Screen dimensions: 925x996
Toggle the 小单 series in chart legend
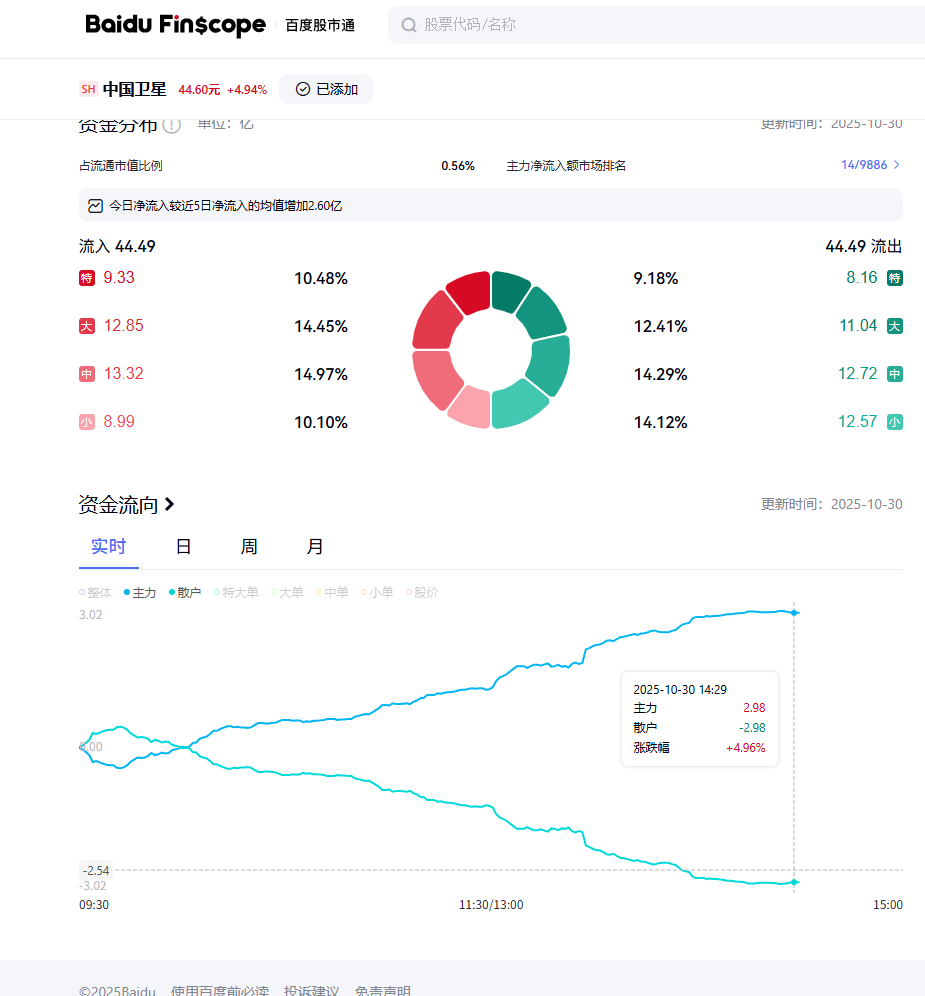pos(377,593)
